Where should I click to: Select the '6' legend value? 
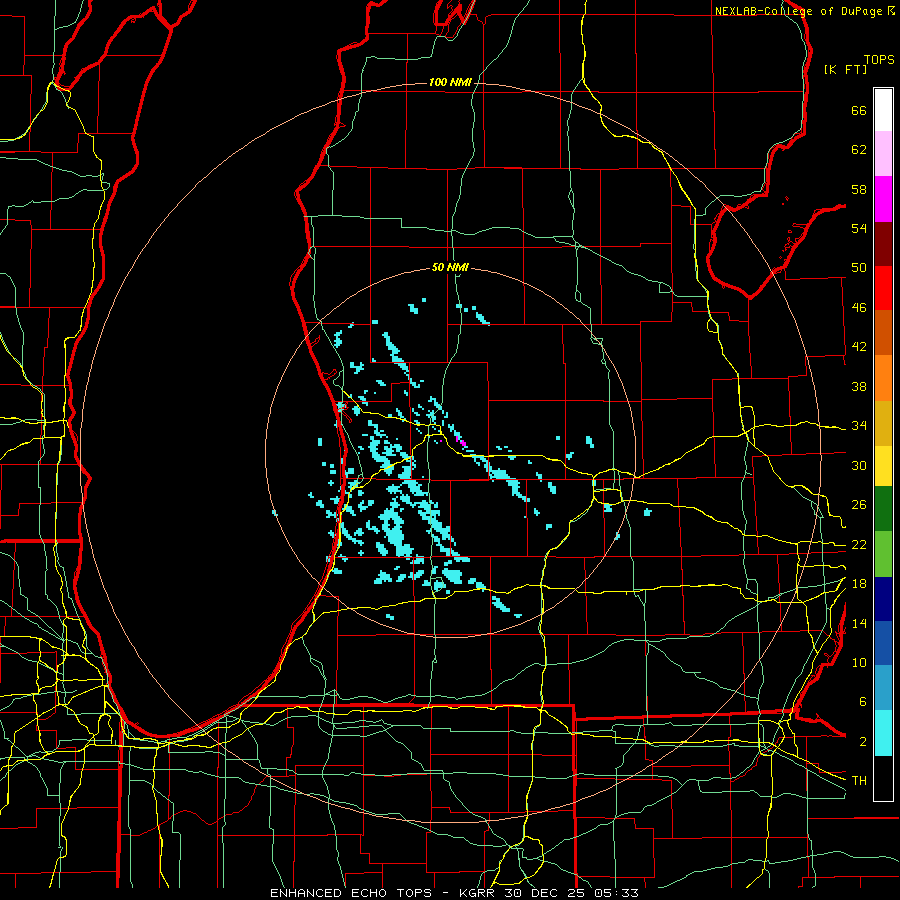[863, 702]
